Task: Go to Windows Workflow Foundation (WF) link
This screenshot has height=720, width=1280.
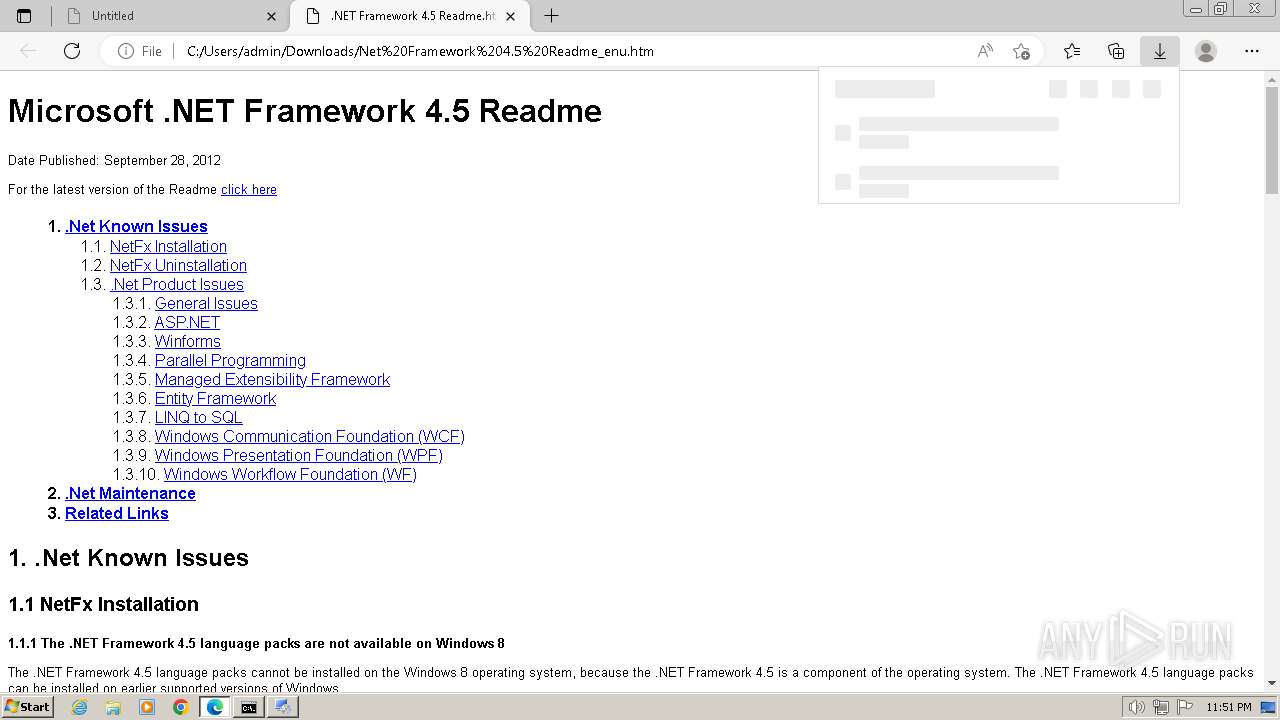Action: 290,474
